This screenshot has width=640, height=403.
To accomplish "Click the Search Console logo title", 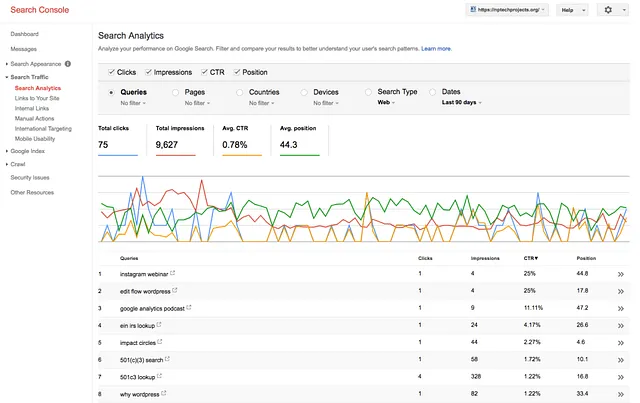I will (40, 10).
